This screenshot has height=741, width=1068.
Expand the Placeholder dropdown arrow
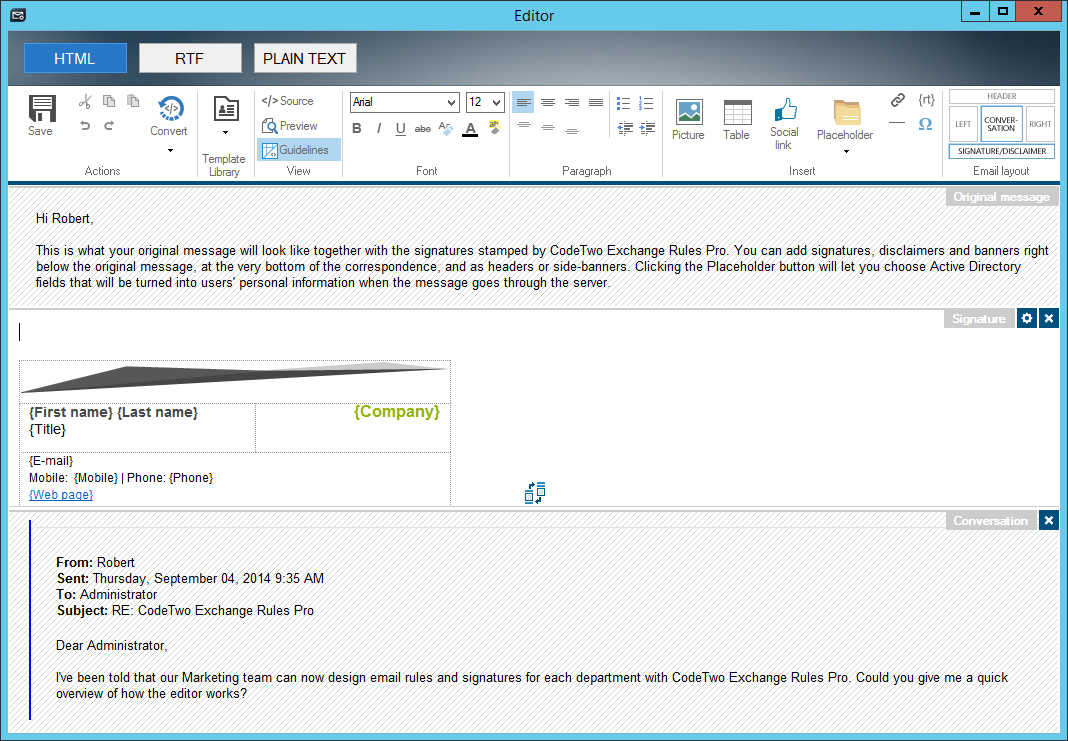tap(847, 151)
